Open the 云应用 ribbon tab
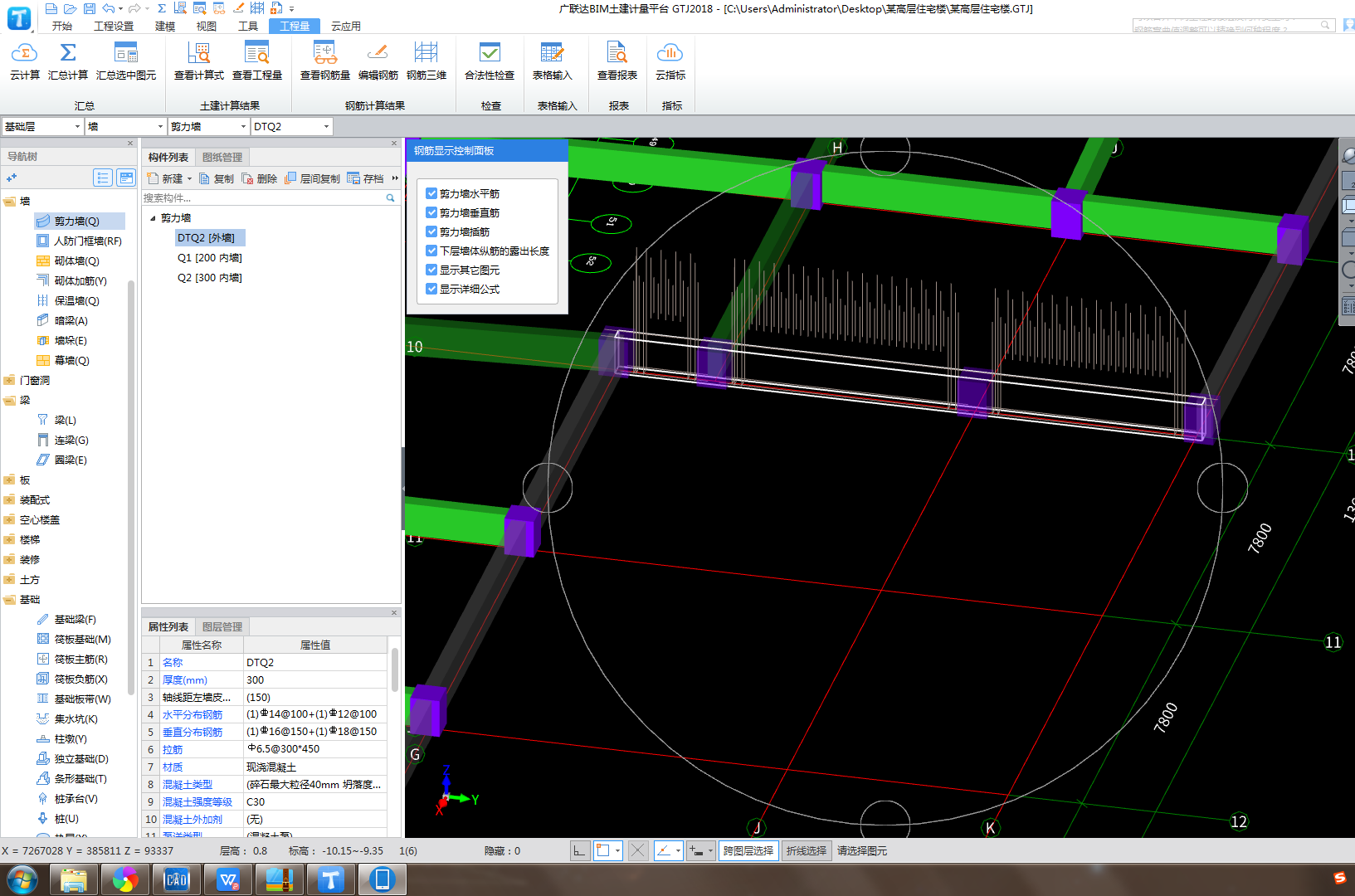 [x=346, y=27]
